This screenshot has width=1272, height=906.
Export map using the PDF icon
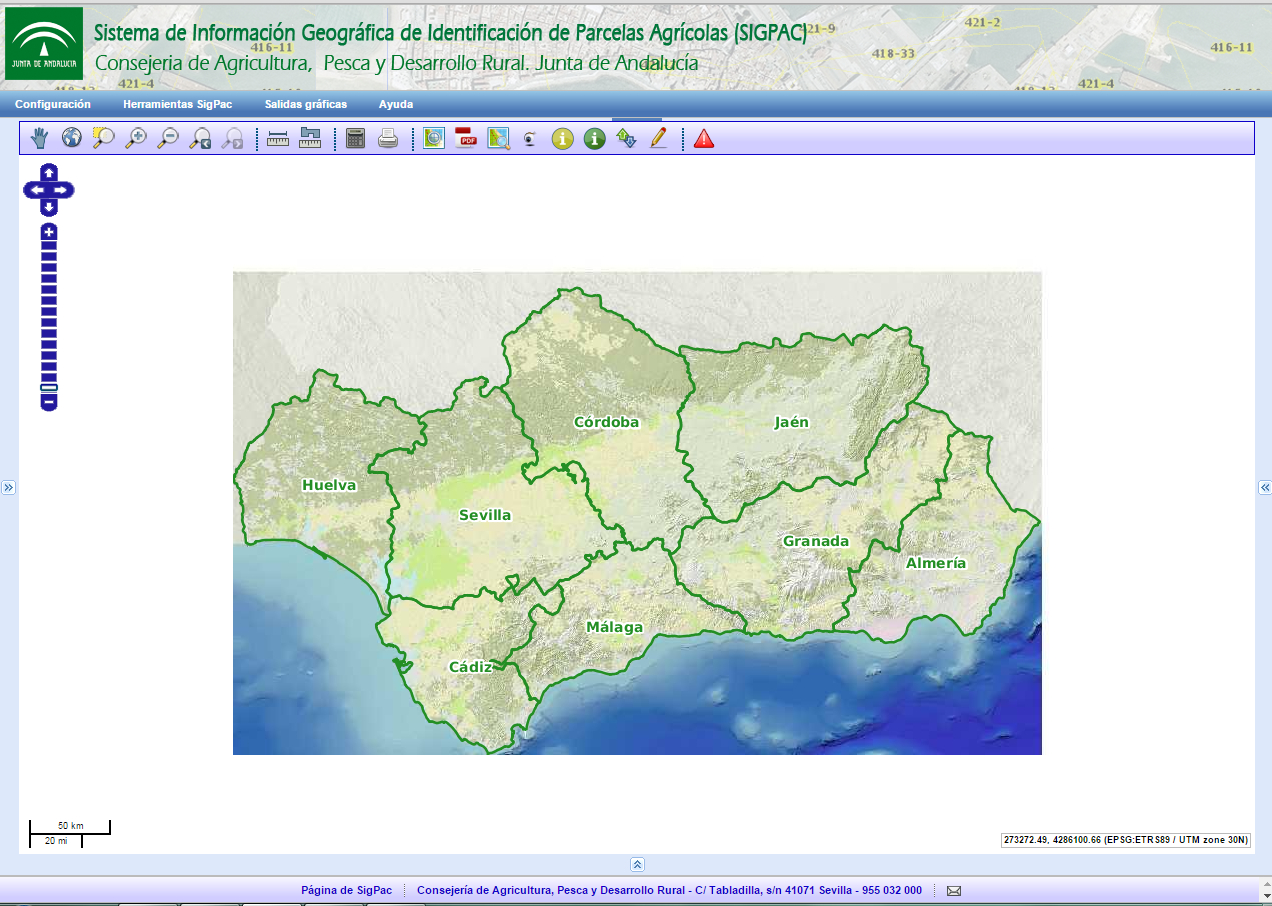pyautogui.click(x=466, y=138)
